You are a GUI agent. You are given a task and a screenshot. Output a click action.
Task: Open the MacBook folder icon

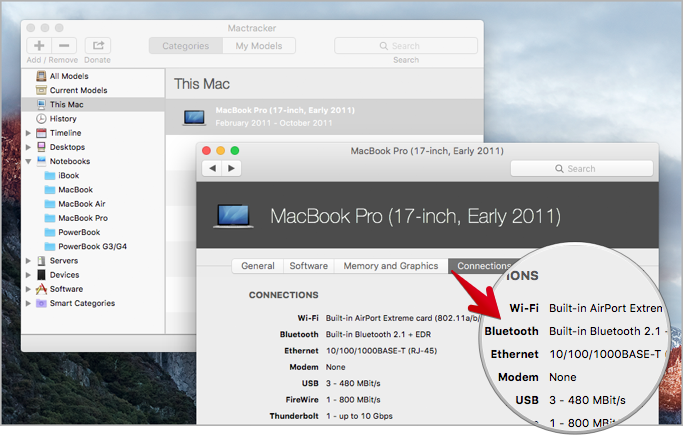pyautogui.click(x=50, y=190)
